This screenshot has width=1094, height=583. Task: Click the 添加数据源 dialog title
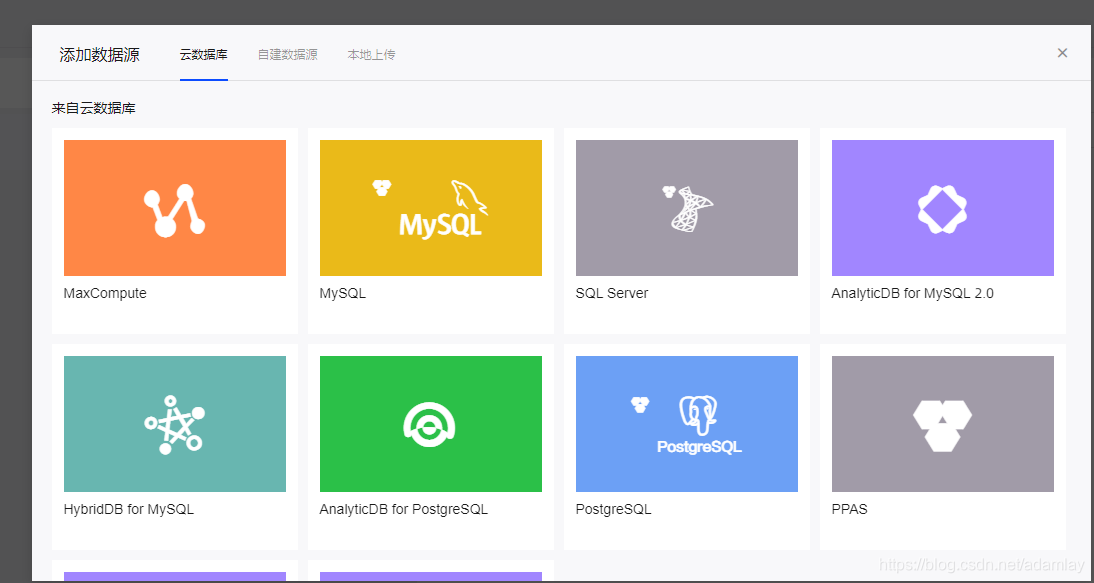(x=100, y=55)
